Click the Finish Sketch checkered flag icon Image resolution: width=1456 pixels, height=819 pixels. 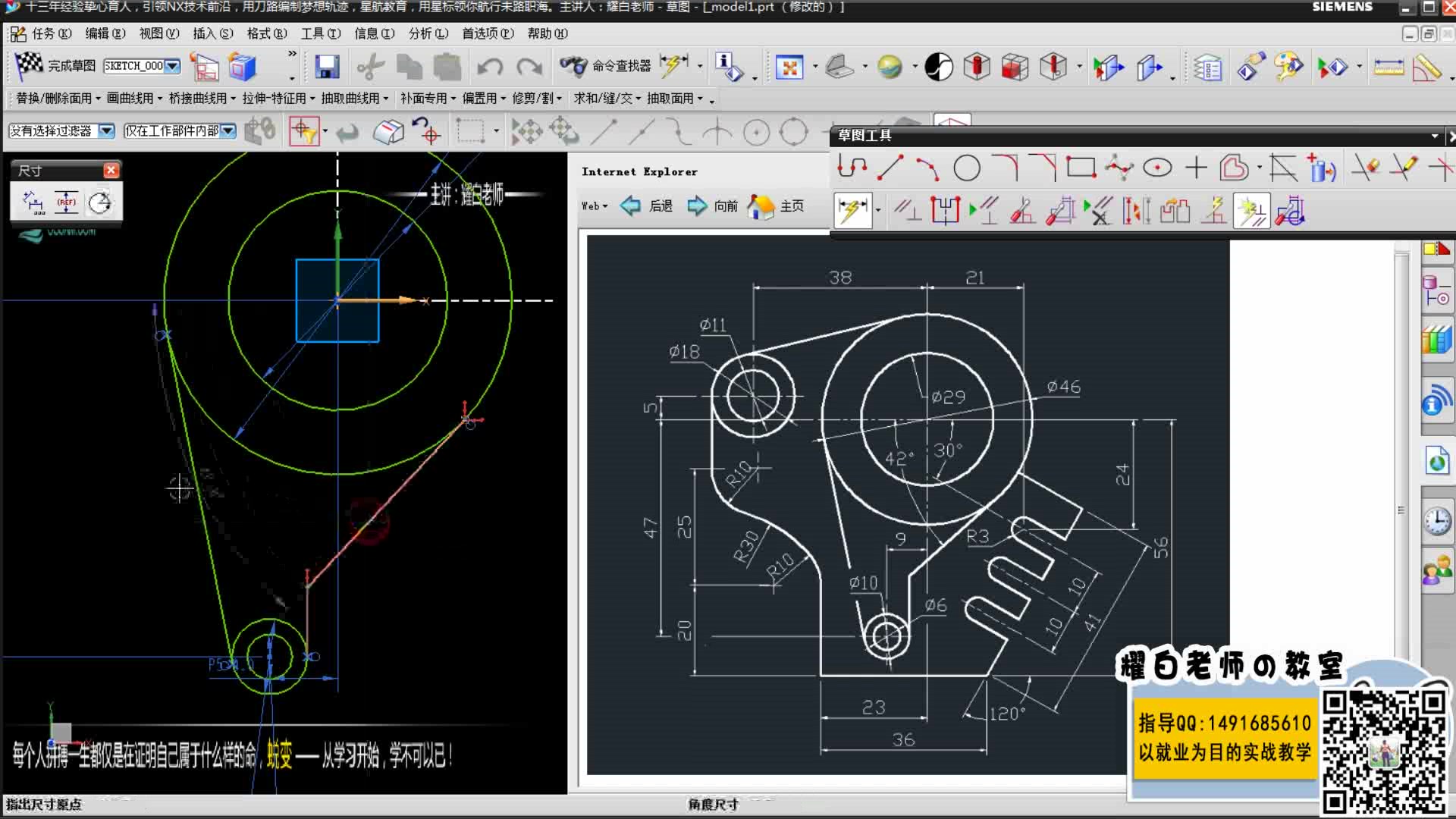pos(29,66)
